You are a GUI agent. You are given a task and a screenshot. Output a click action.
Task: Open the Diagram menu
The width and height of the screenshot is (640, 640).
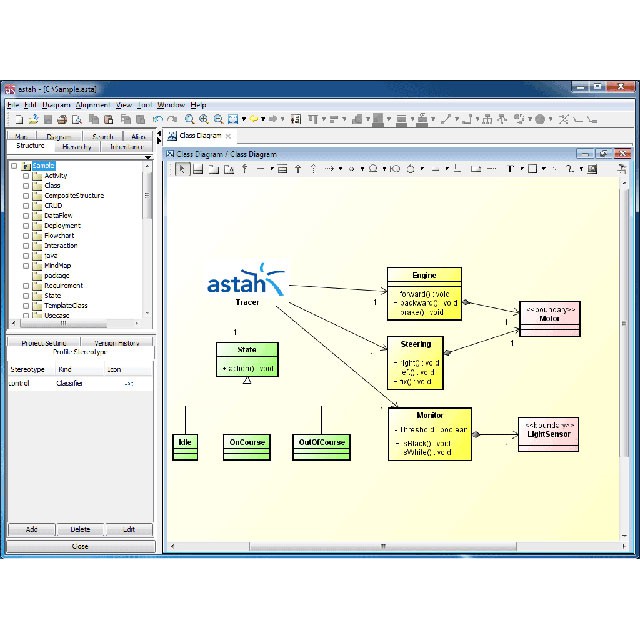pos(56,104)
